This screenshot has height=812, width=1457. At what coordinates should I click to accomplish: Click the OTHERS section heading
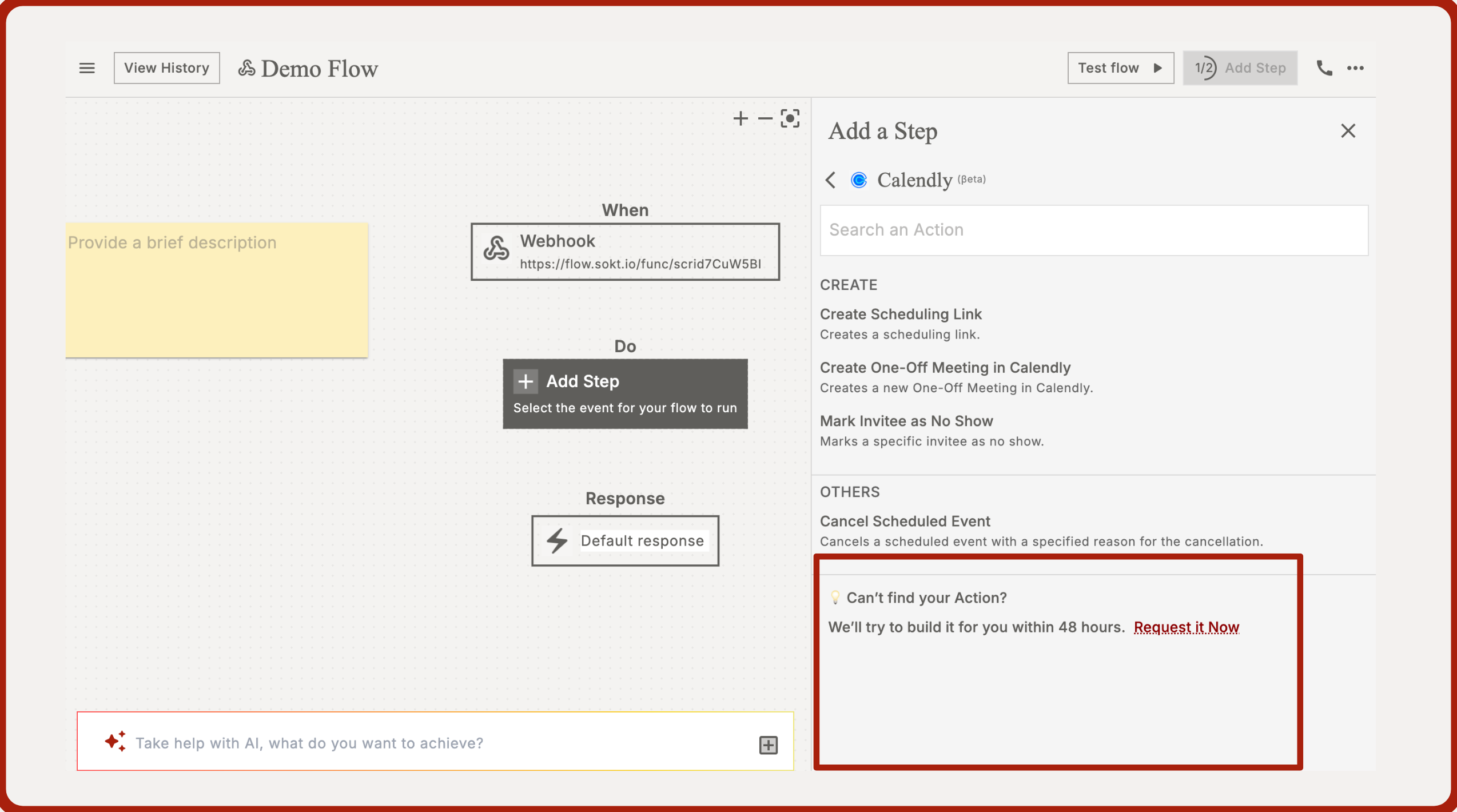[x=849, y=492]
